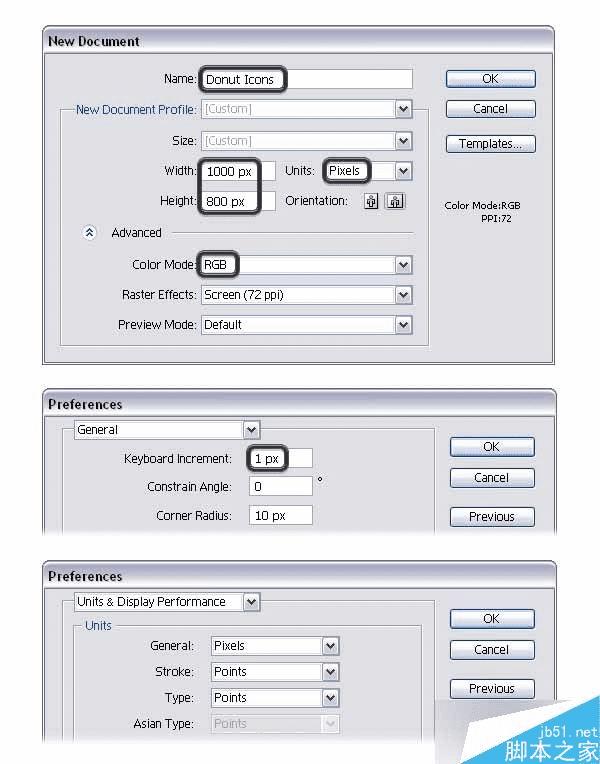Open the Units dropdown in New Document

pyautogui.click(x=404, y=171)
